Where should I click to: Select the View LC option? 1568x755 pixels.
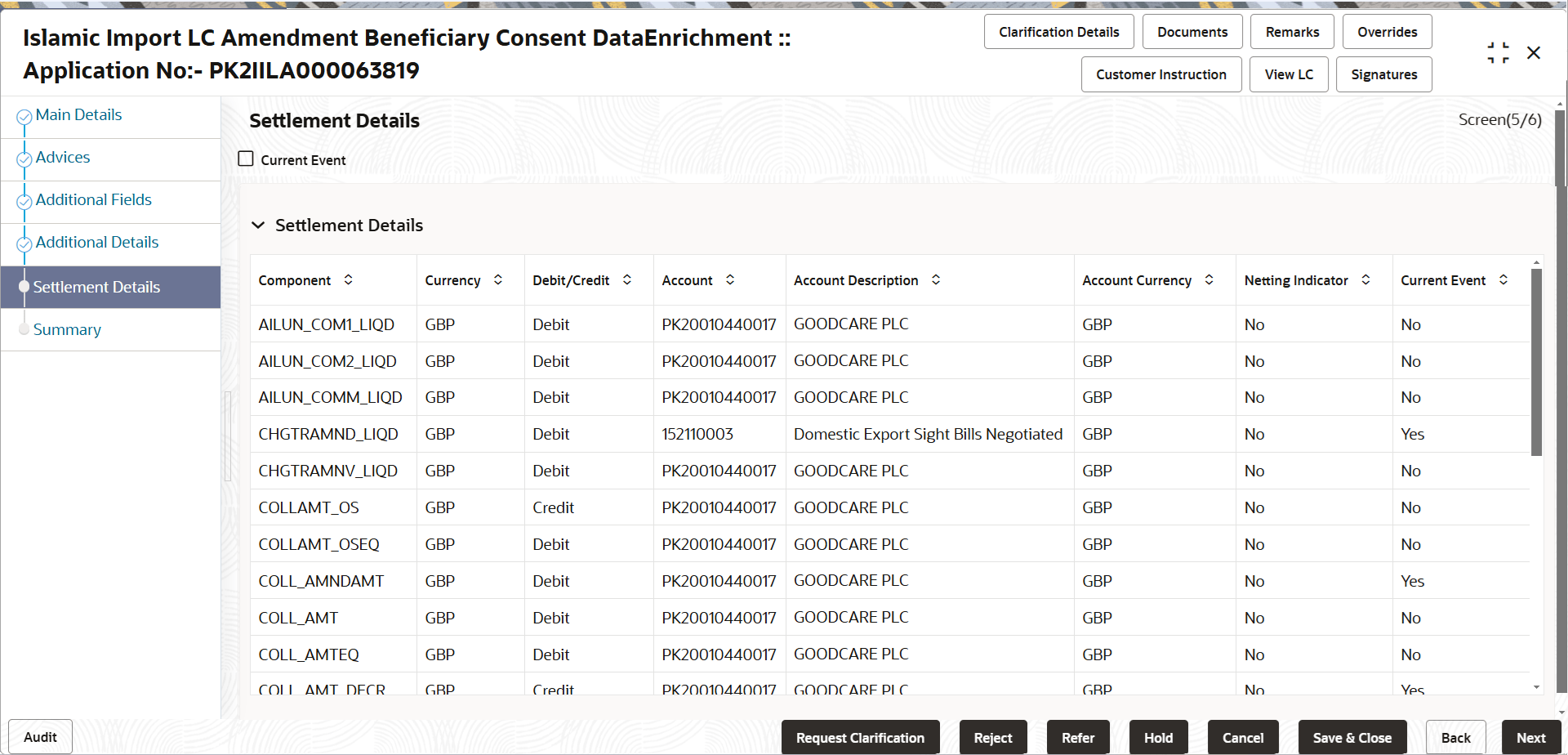click(x=1289, y=74)
